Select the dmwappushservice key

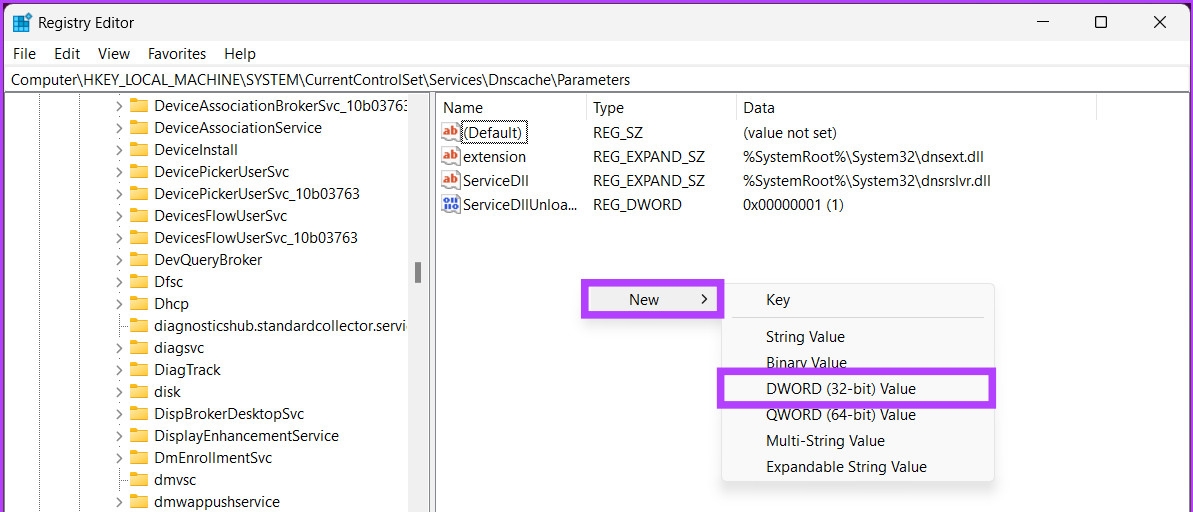[x=216, y=502]
